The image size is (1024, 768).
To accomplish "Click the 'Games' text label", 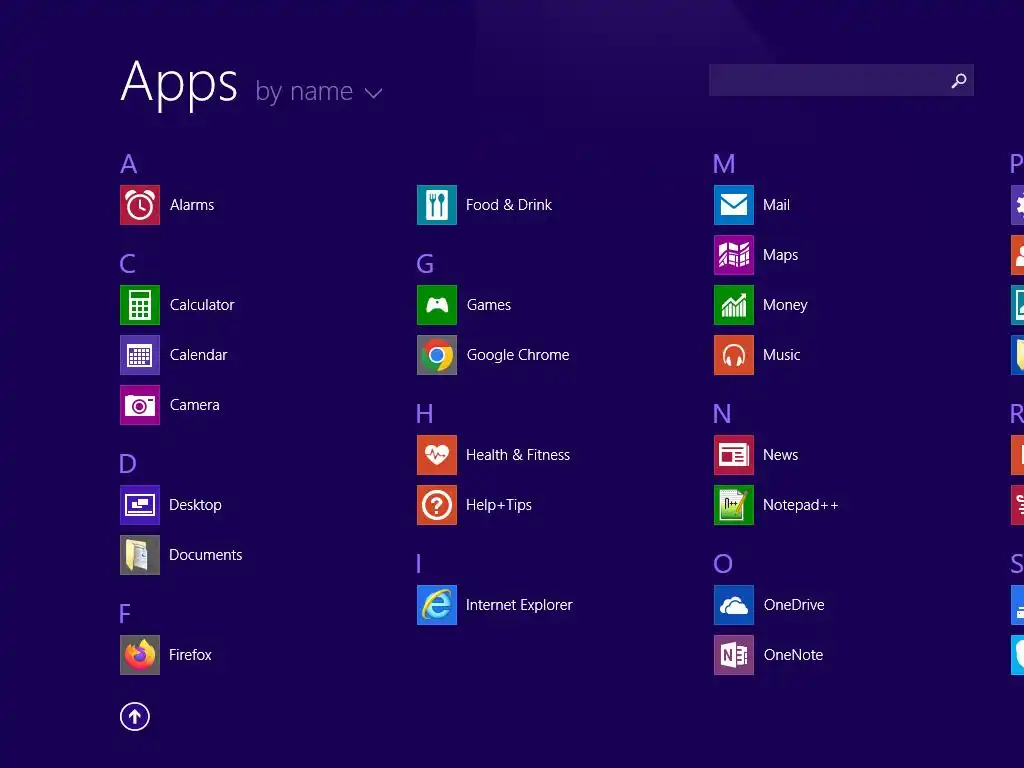I will (x=488, y=305).
